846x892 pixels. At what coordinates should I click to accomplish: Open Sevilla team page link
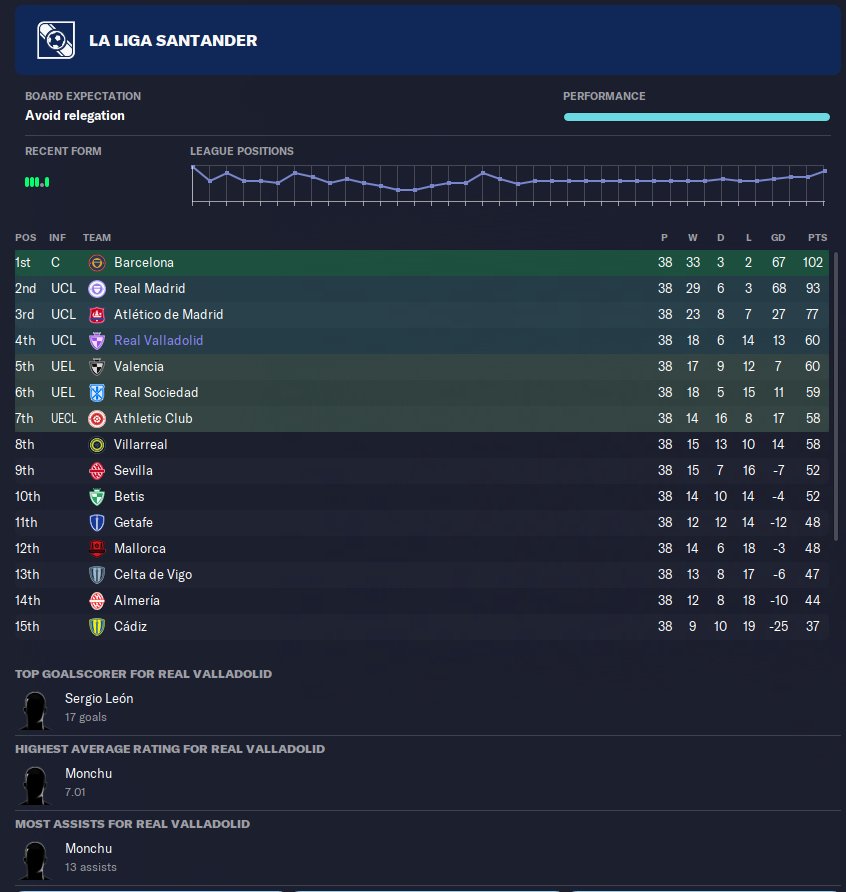(133, 471)
